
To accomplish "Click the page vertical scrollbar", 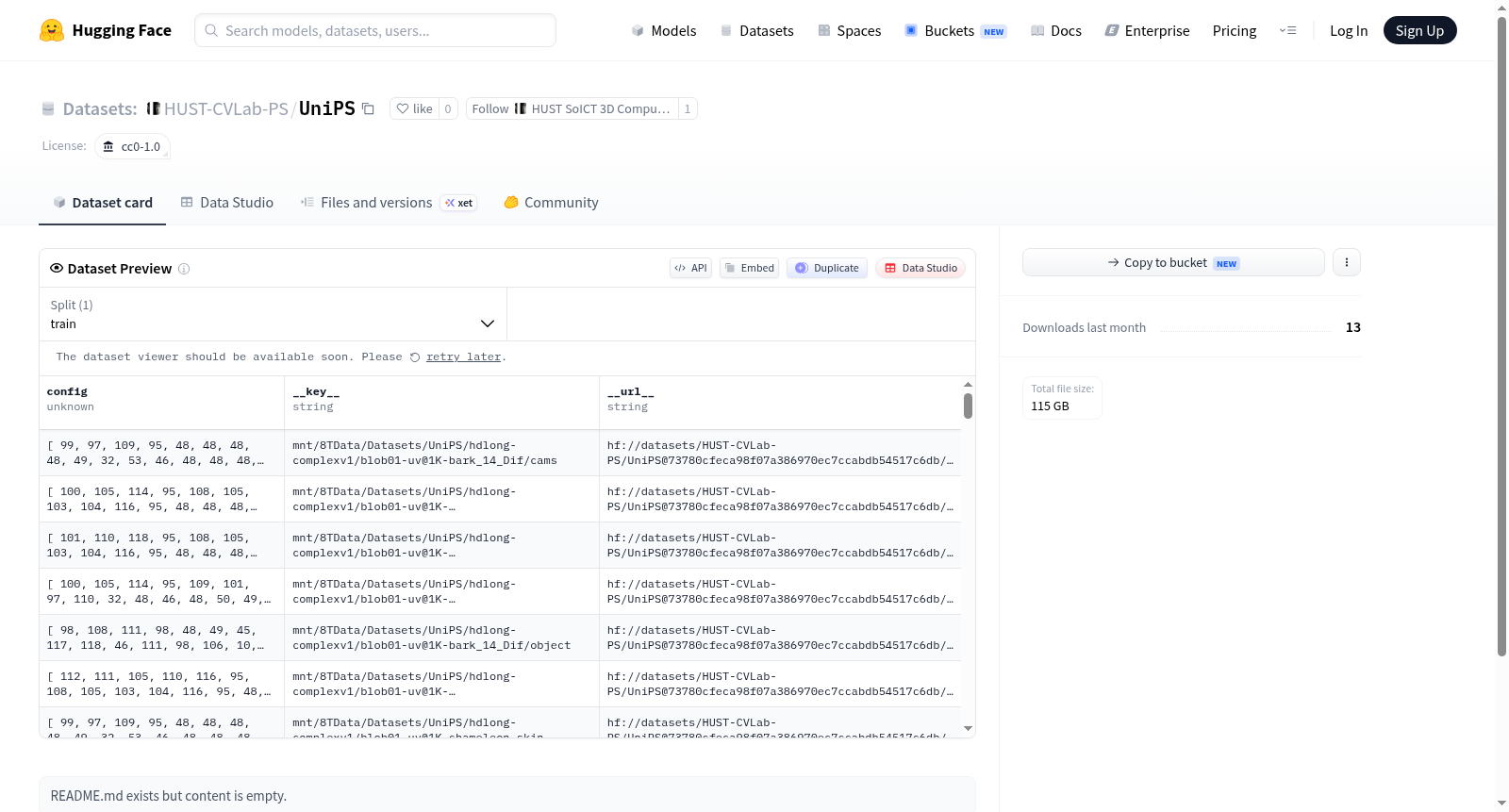I will click(1501, 335).
